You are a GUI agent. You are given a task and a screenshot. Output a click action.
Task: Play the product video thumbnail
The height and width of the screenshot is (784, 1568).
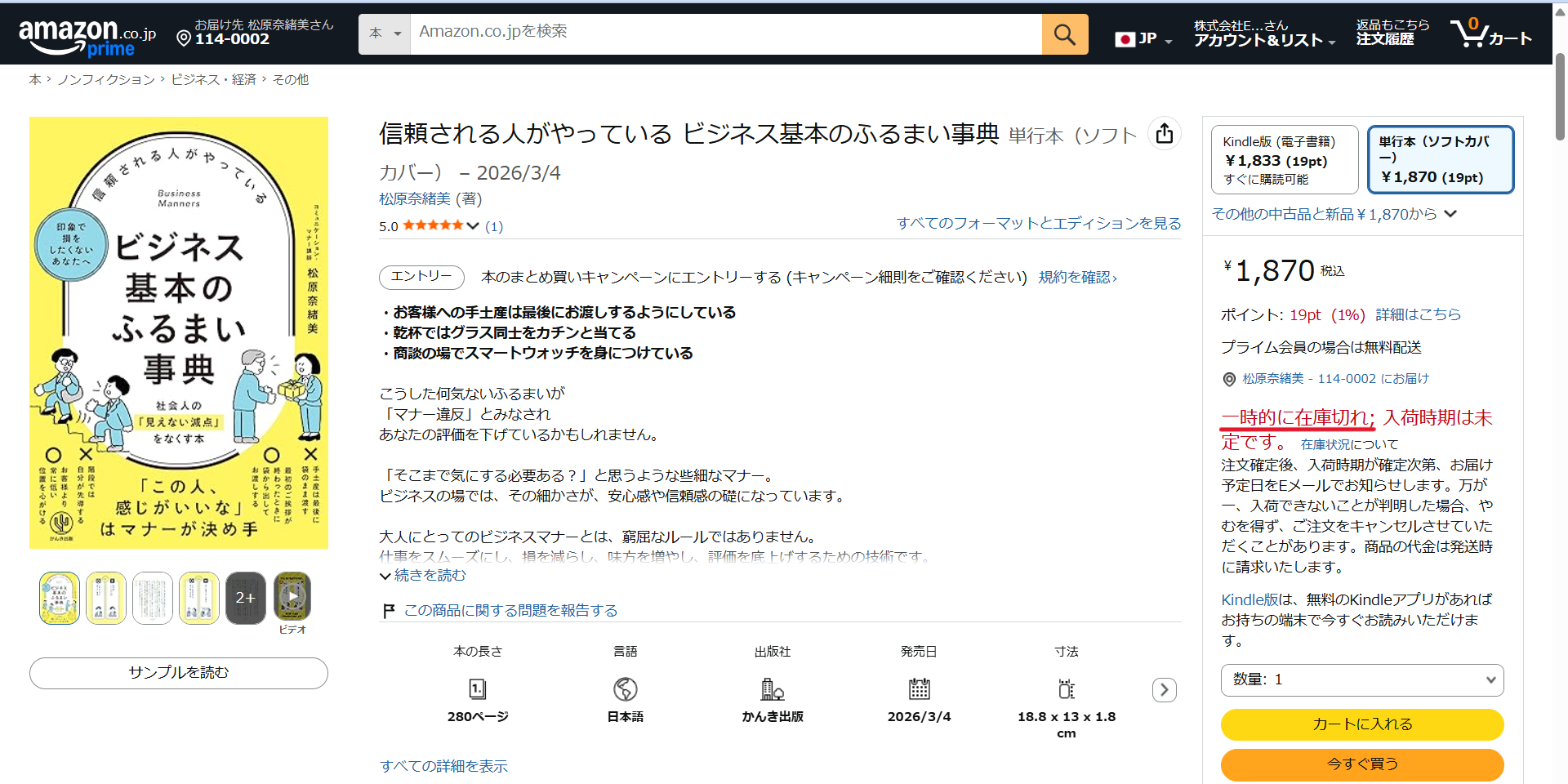pyautogui.click(x=292, y=598)
